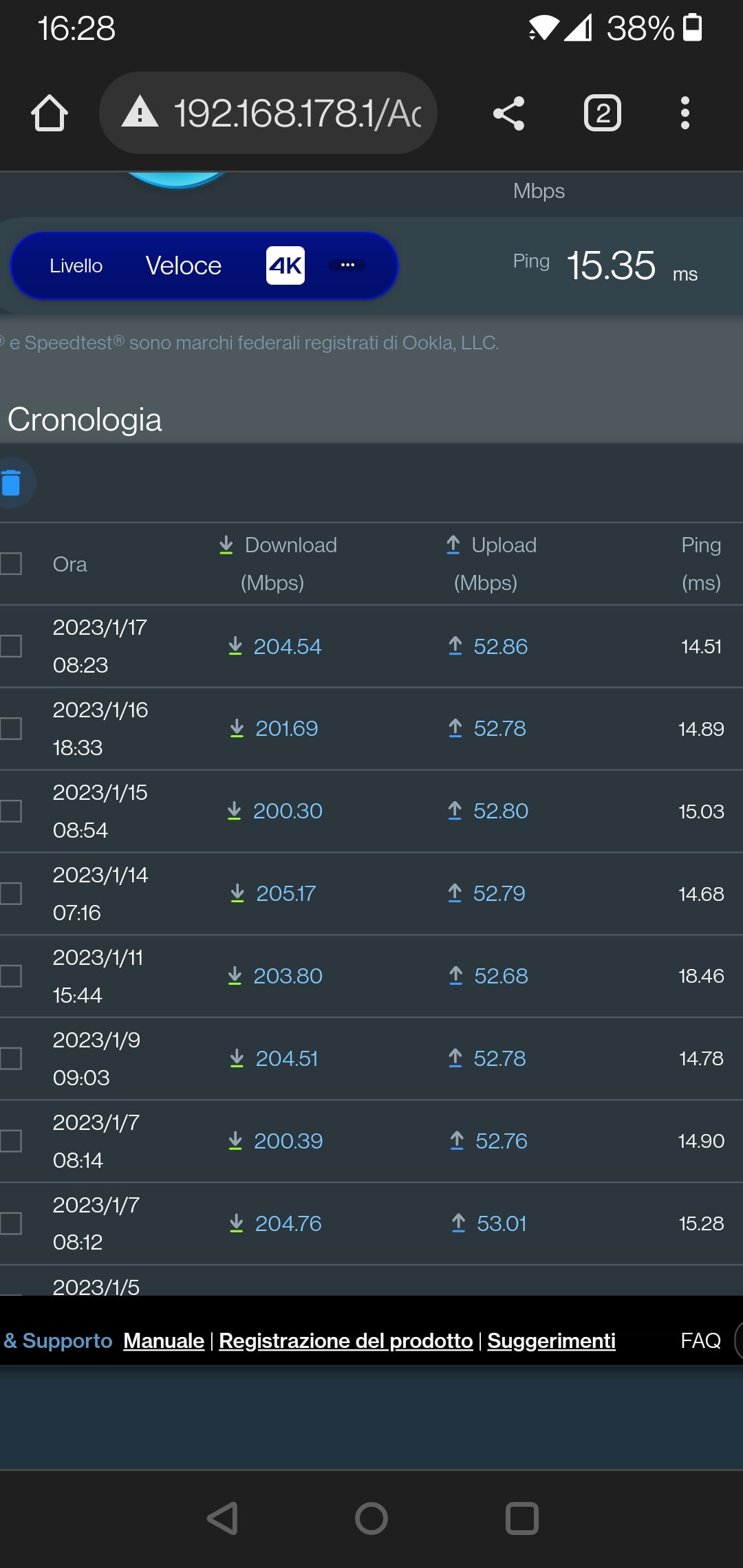This screenshot has width=743, height=1568.
Task: Click the Suggerimenti footer link
Action: [551, 1340]
